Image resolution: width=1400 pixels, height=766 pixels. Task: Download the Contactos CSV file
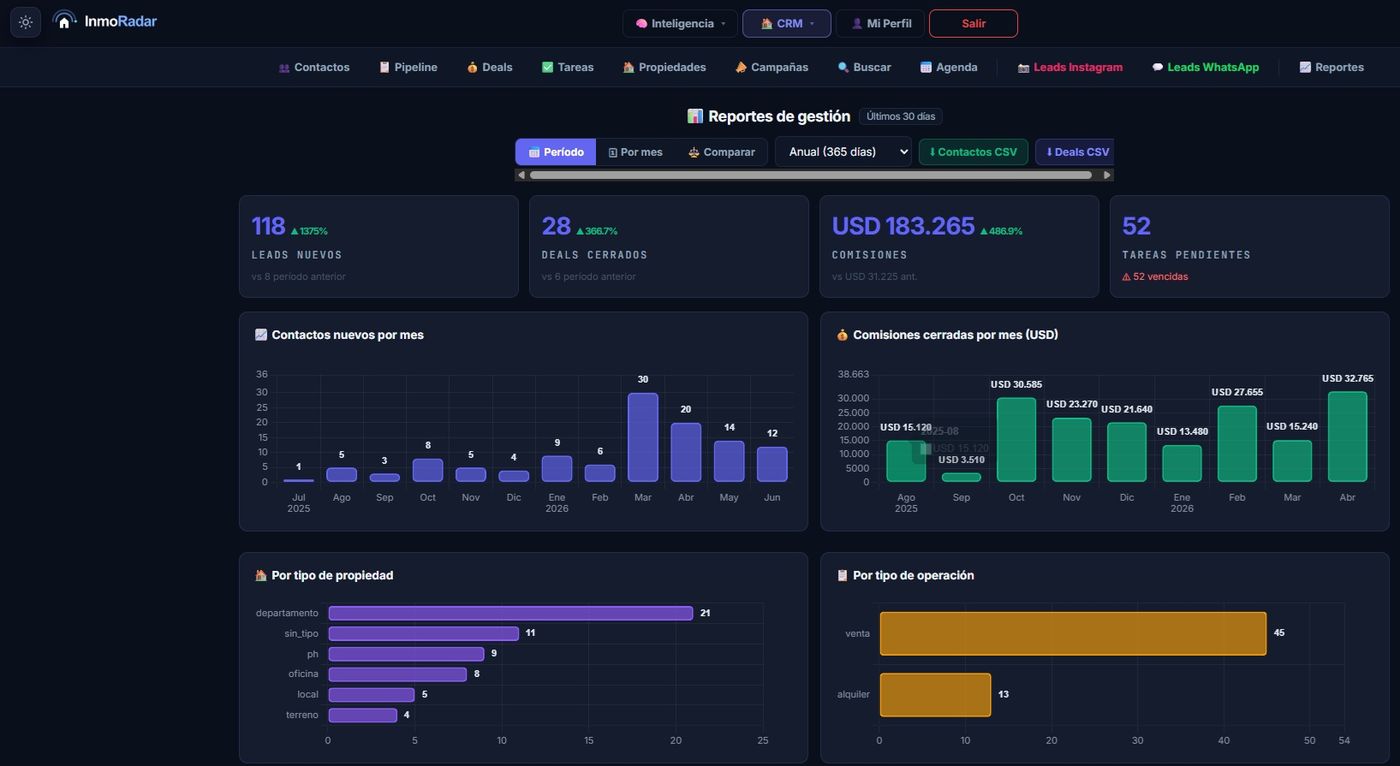tap(973, 152)
